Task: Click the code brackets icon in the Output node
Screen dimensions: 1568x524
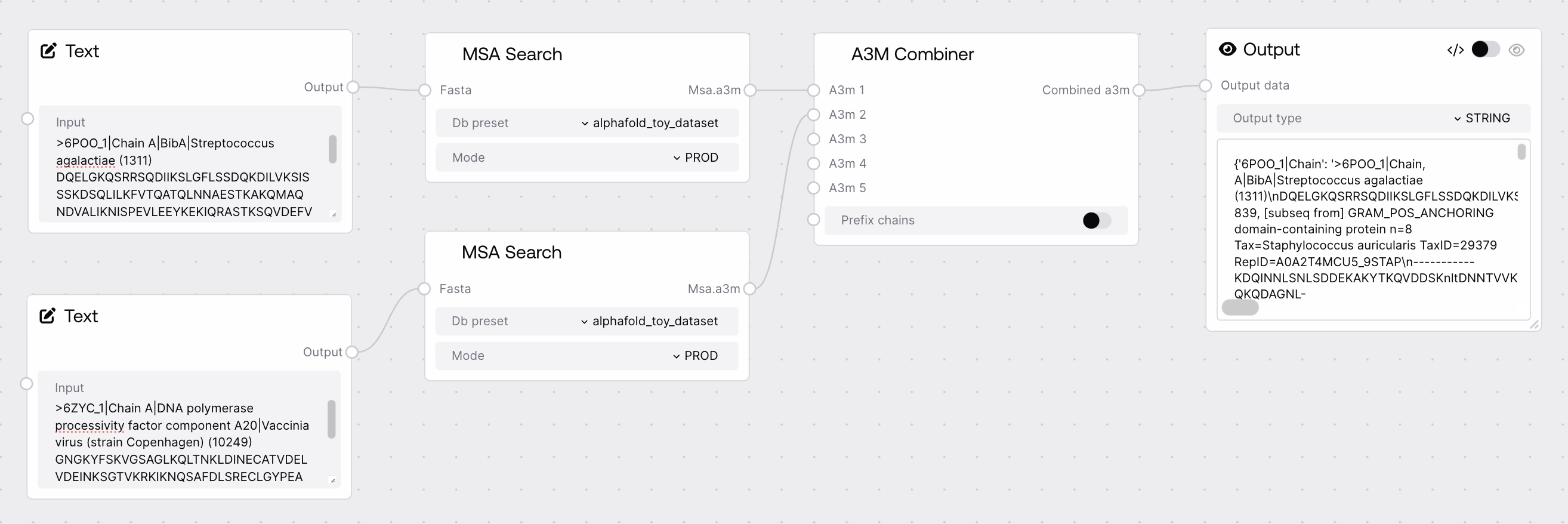Action: 1455,50
